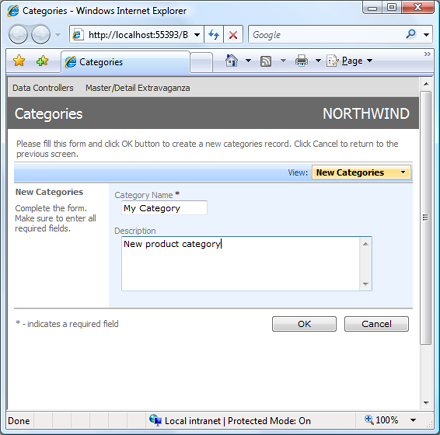This screenshot has width=440, height=435.
Task: Open the Print options dropdown arrow
Action: [318, 61]
